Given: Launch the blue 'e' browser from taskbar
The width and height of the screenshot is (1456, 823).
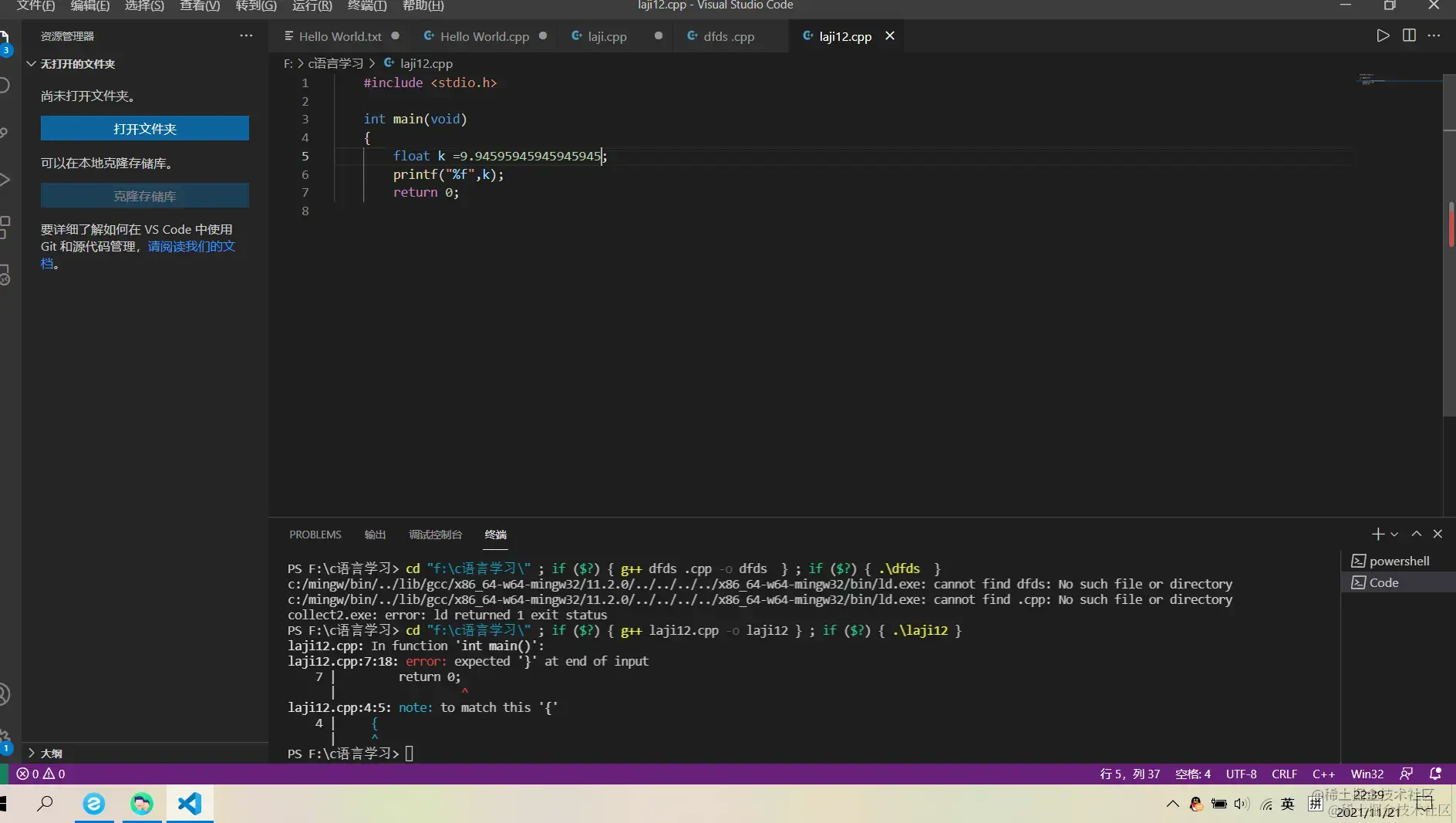Looking at the screenshot, I should point(94,804).
